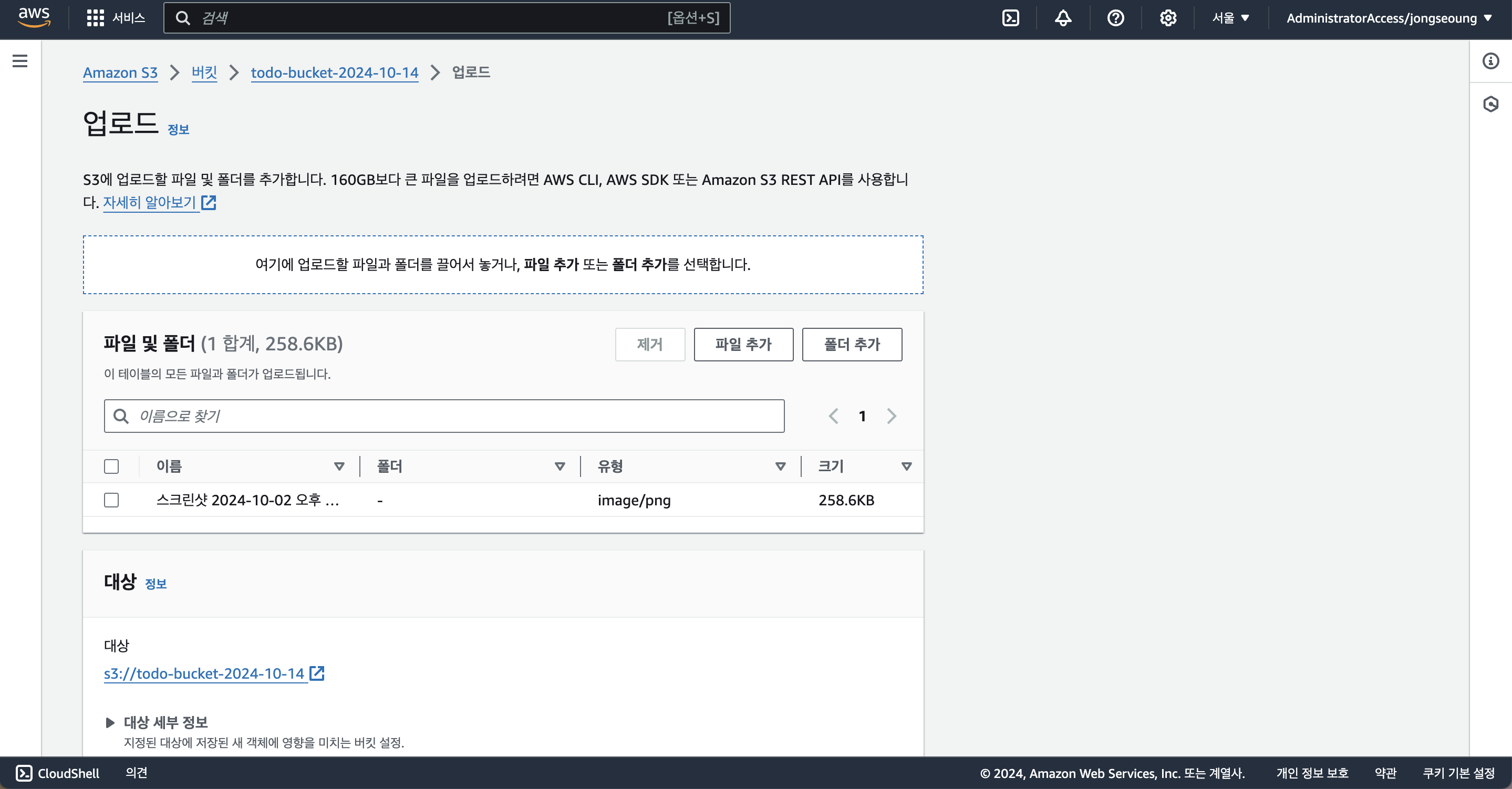Select all files with header checkbox
The height and width of the screenshot is (789, 1512).
[x=111, y=466]
